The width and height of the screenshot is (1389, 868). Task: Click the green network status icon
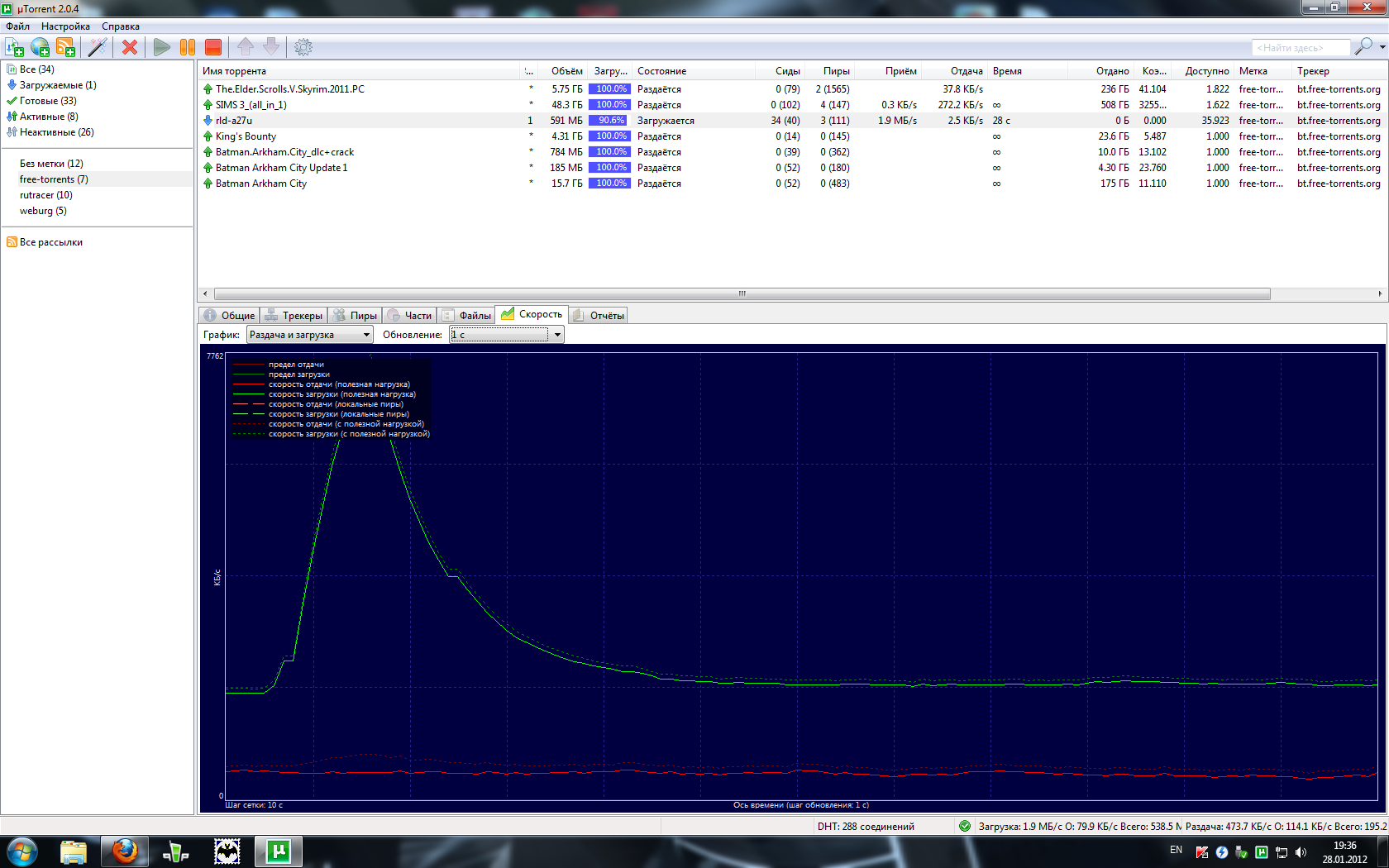pos(964,826)
